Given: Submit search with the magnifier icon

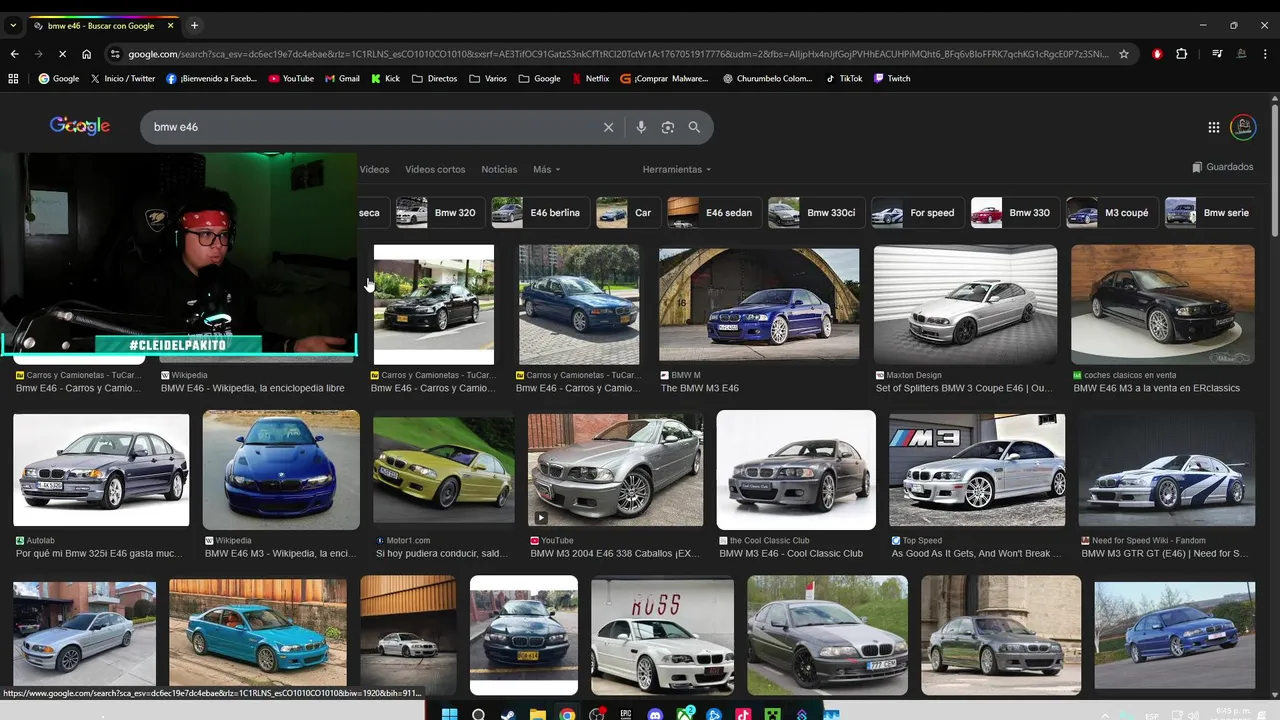Looking at the screenshot, I should [694, 127].
